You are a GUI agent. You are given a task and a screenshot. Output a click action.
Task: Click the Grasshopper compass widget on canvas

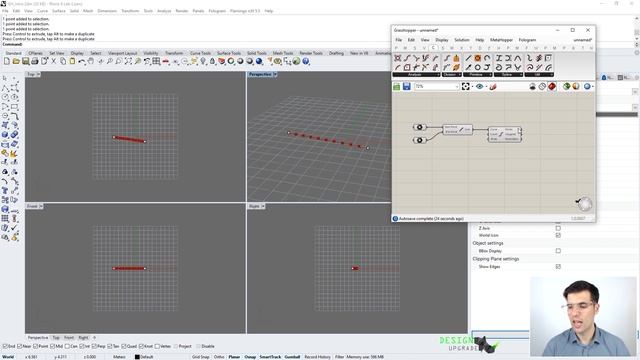[x=584, y=204]
